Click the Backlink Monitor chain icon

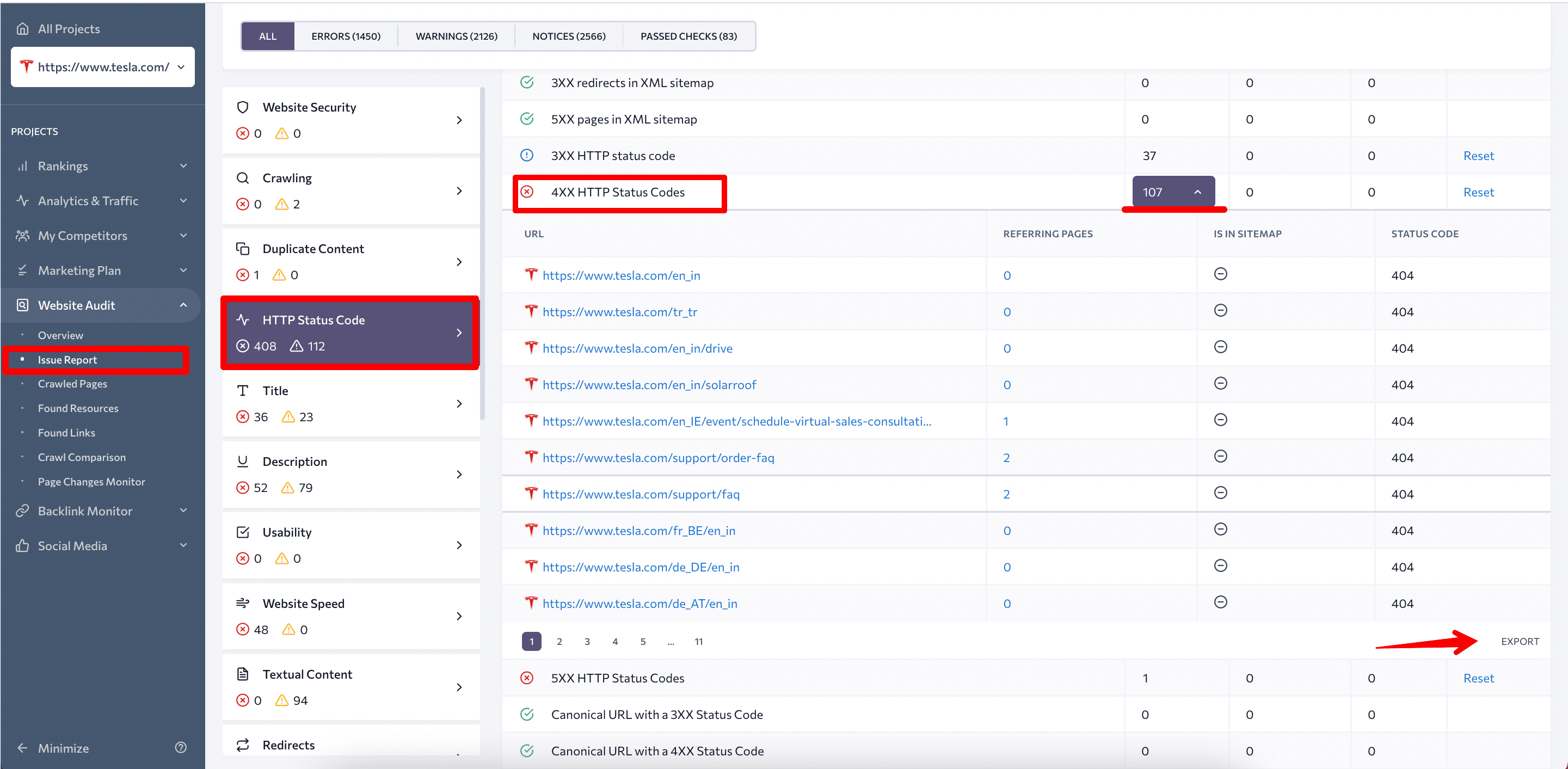22,510
